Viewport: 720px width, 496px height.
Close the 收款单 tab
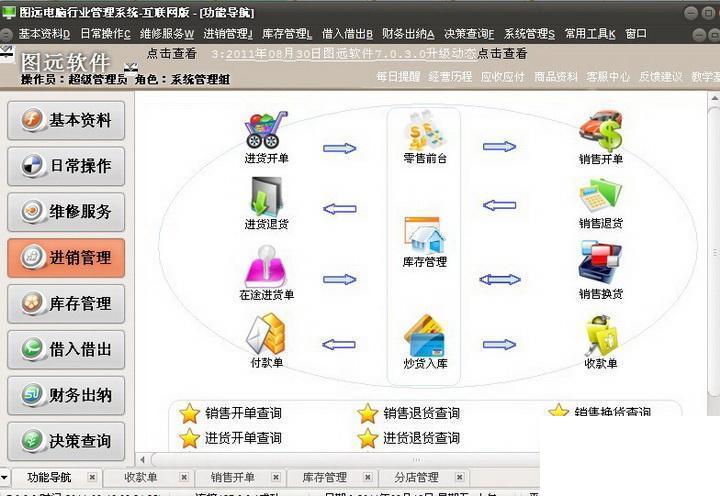click(x=184, y=477)
